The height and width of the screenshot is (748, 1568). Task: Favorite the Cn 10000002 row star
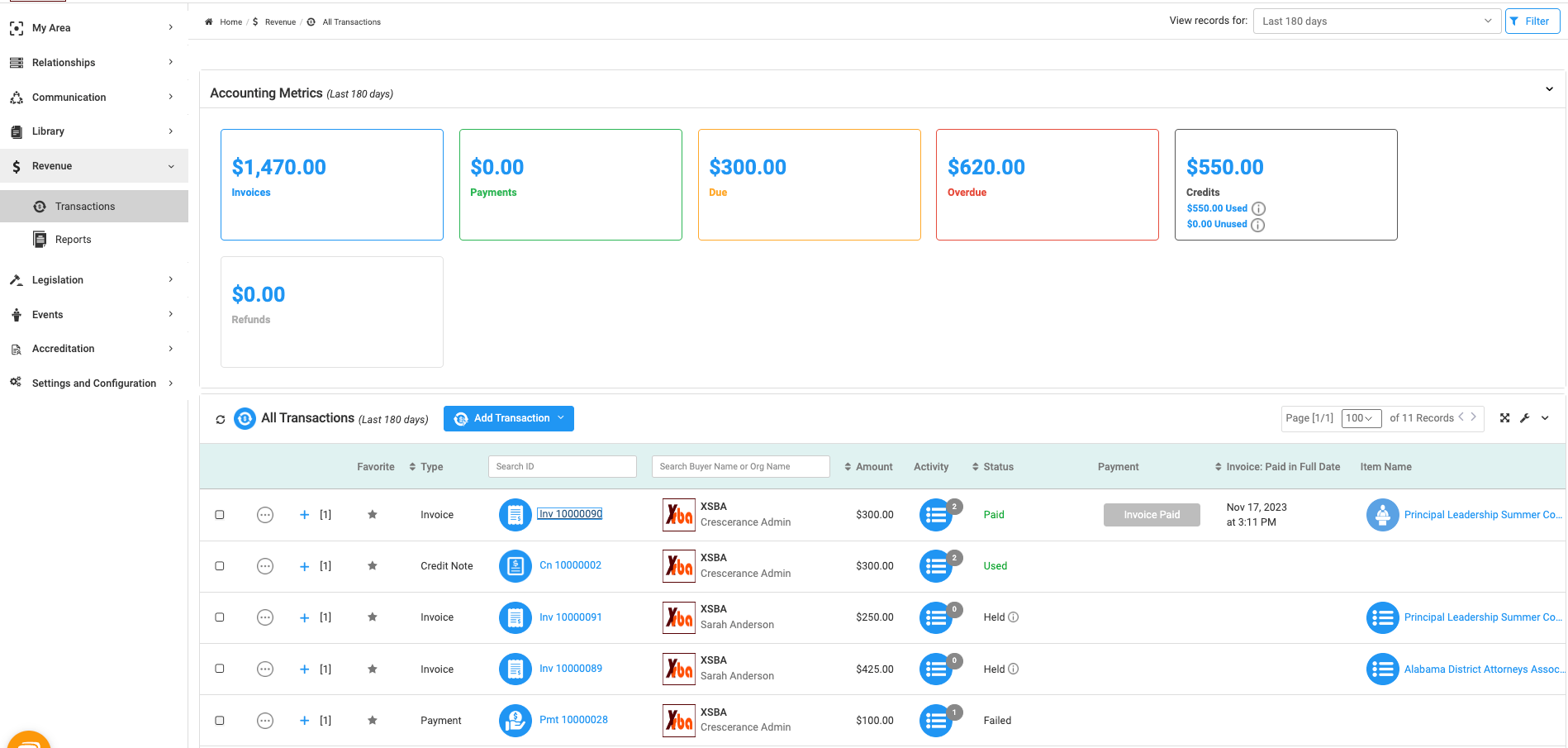click(373, 566)
